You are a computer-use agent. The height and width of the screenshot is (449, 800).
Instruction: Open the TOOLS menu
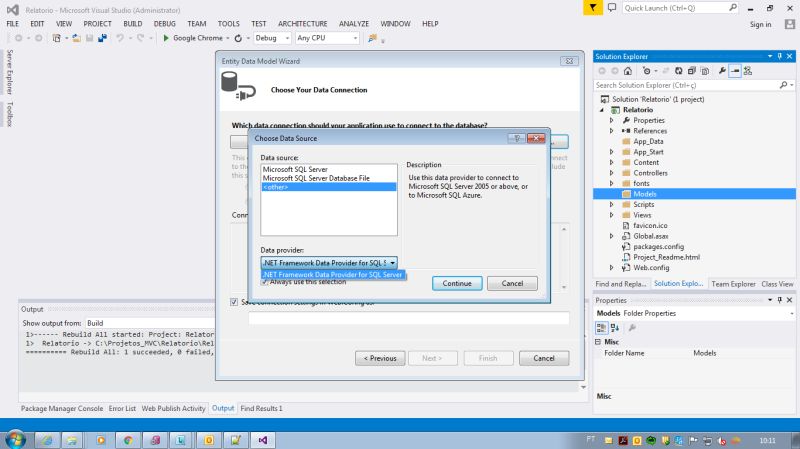pos(229,24)
